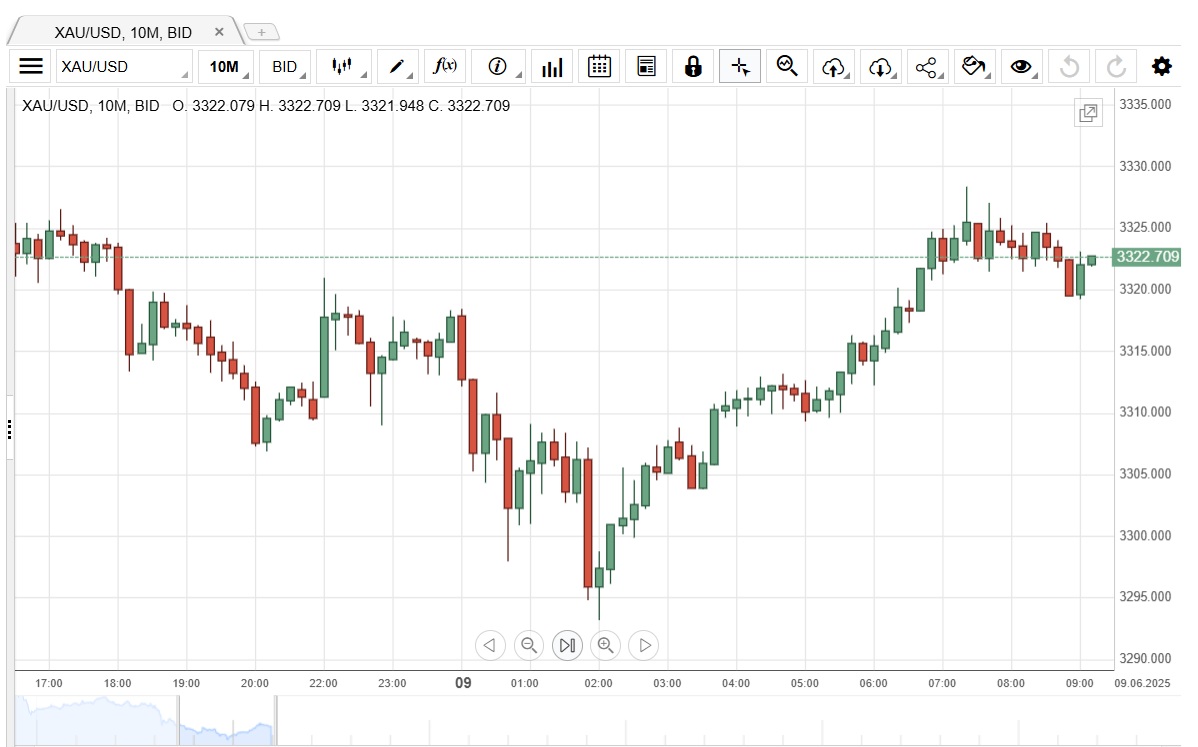Toggle the chart lock icon
Viewport: 1198px width, 747px height.
pos(693,67)
